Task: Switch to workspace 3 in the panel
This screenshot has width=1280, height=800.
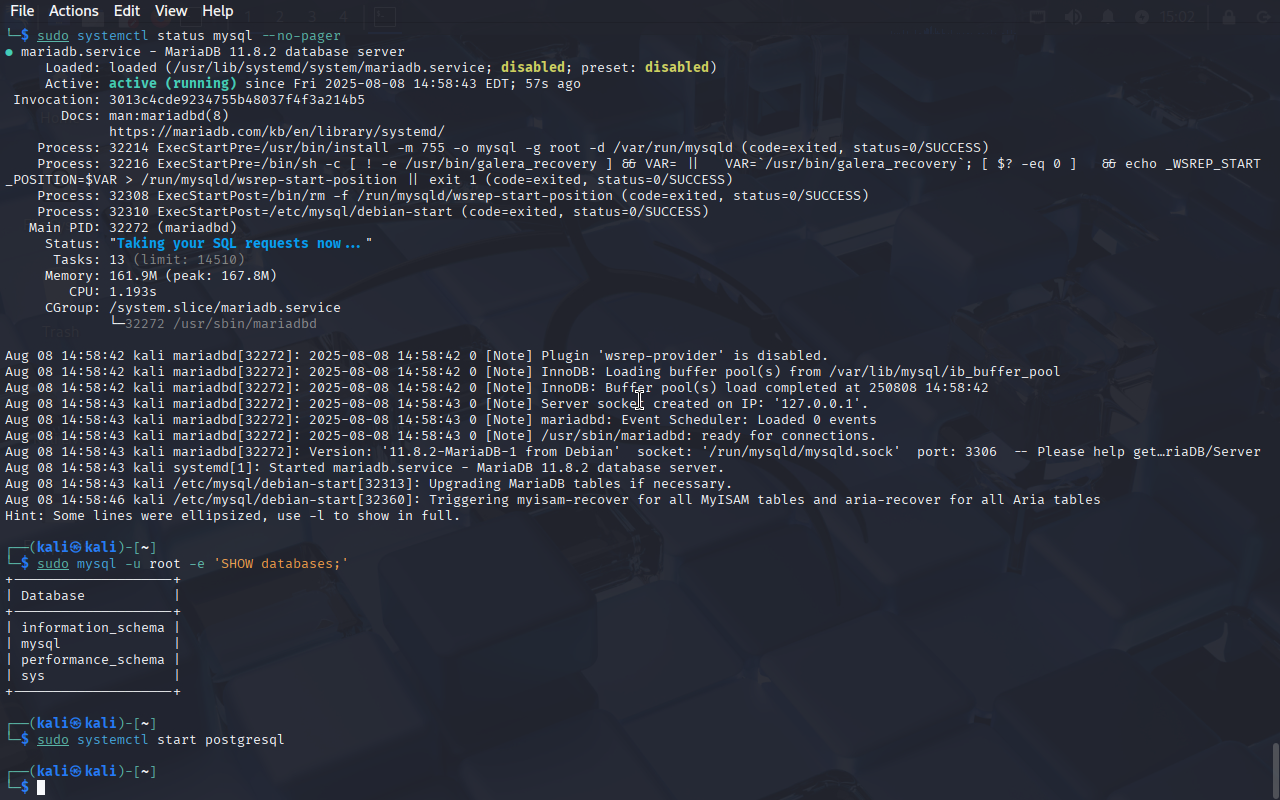Action: click(312, 17)
